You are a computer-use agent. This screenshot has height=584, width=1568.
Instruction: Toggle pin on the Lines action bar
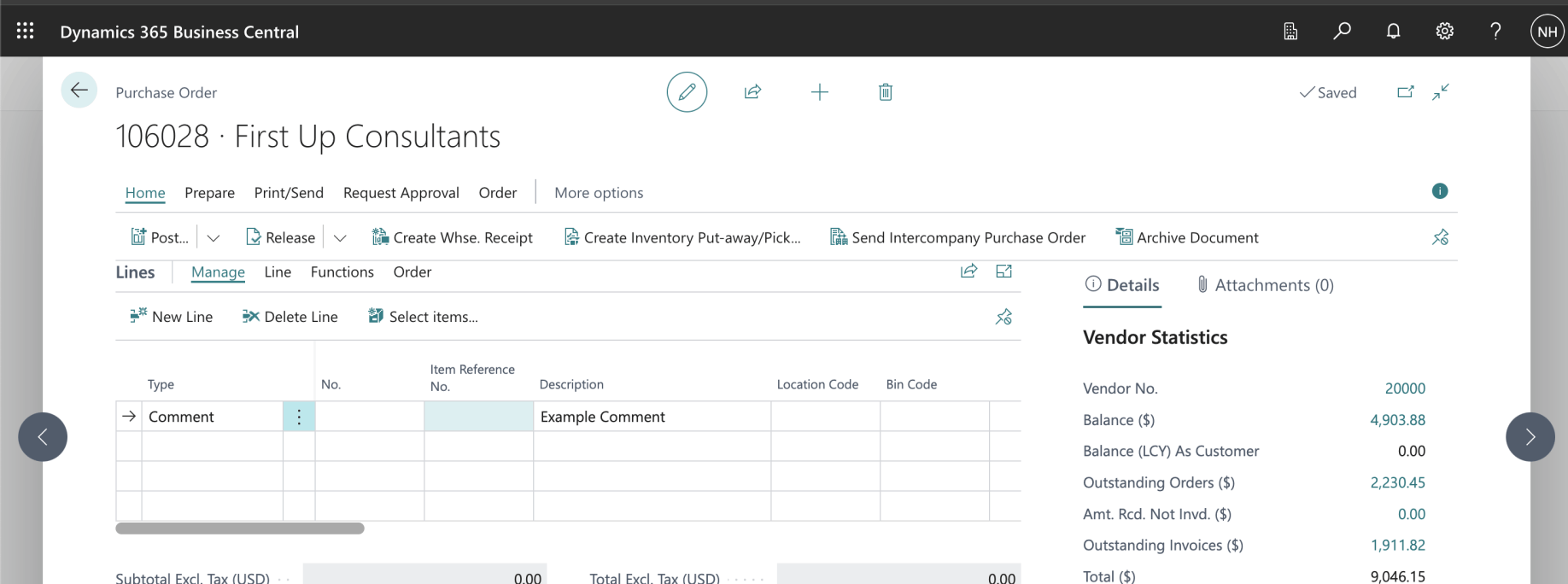tap(1003, 317)
